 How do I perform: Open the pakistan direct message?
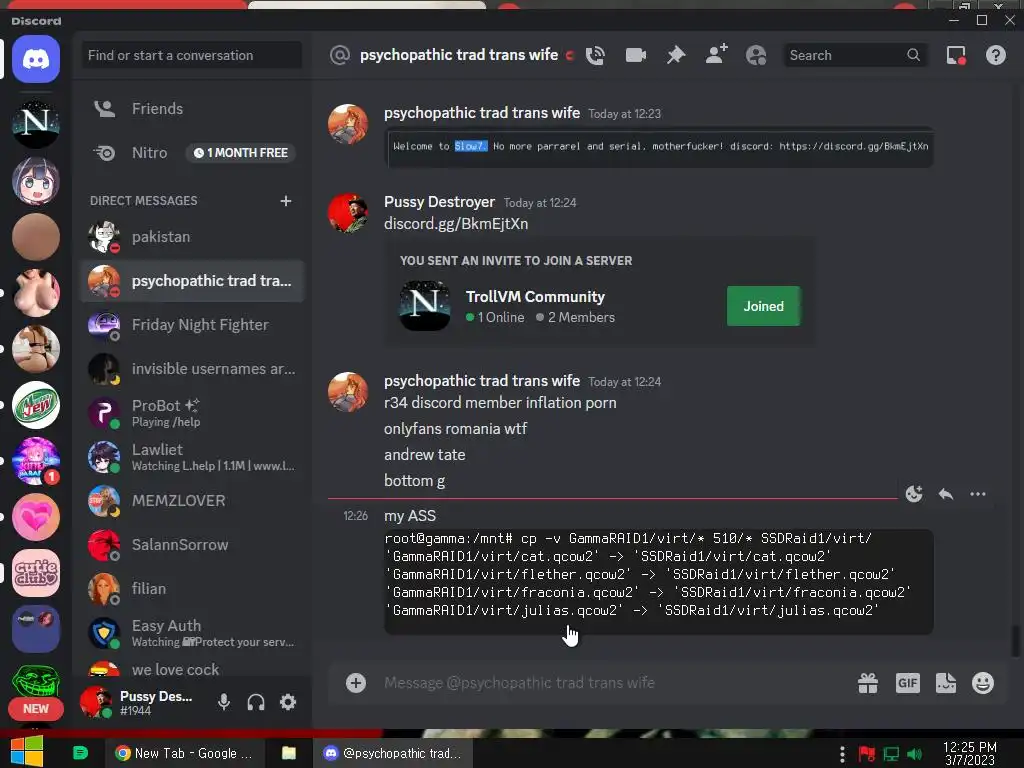[192, 237]
